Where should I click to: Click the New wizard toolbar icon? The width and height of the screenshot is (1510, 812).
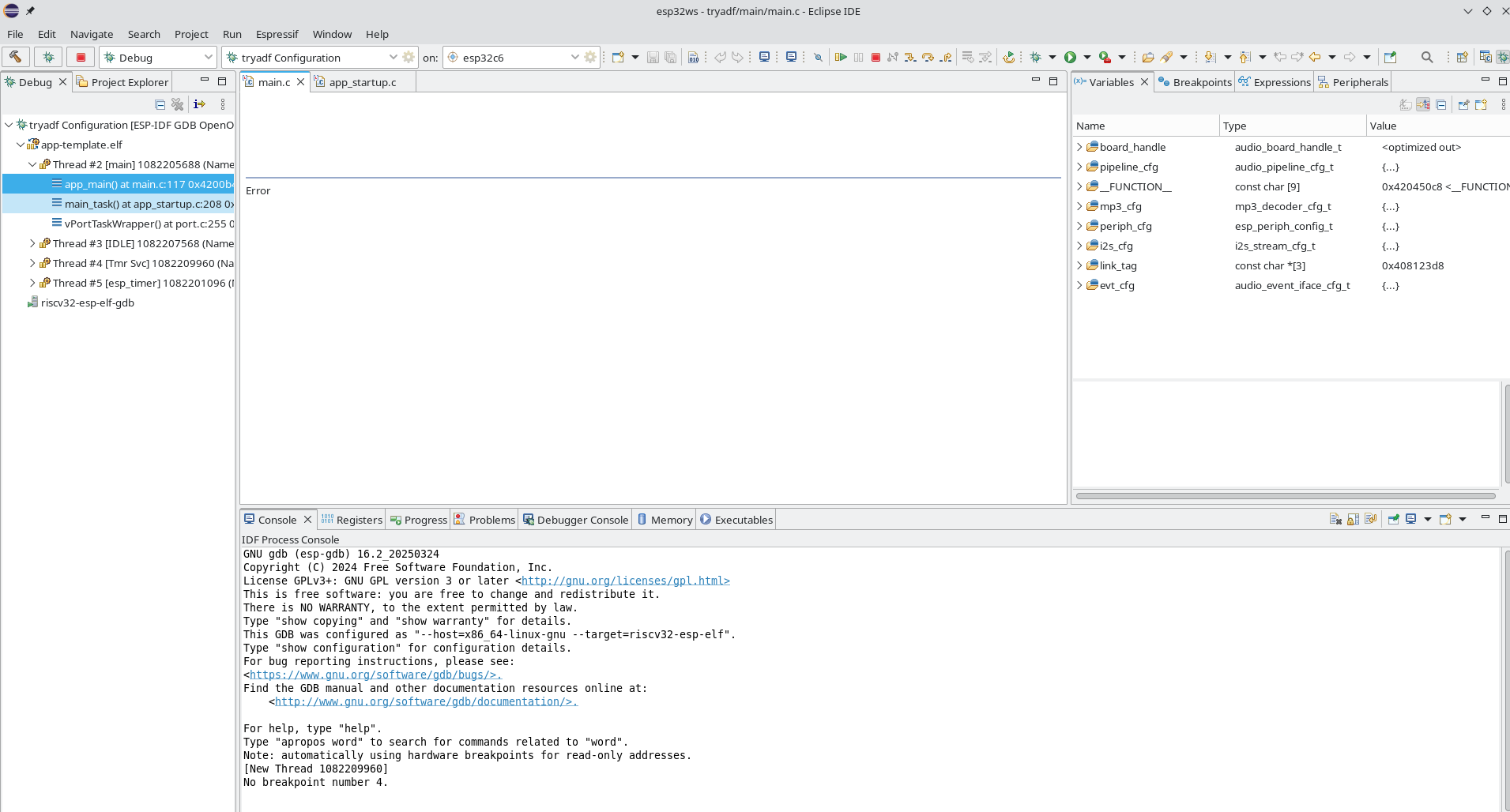(x=618, y=57)
